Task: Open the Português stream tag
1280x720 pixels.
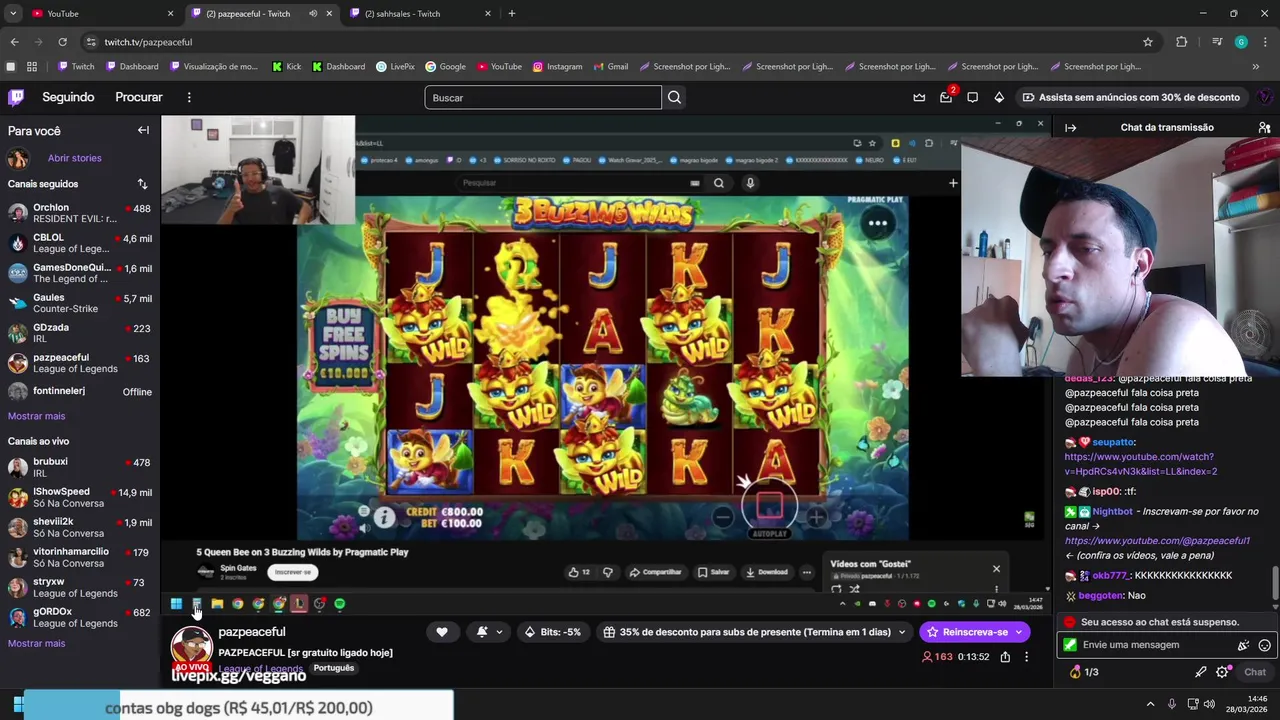Action: tap(334, 668)
